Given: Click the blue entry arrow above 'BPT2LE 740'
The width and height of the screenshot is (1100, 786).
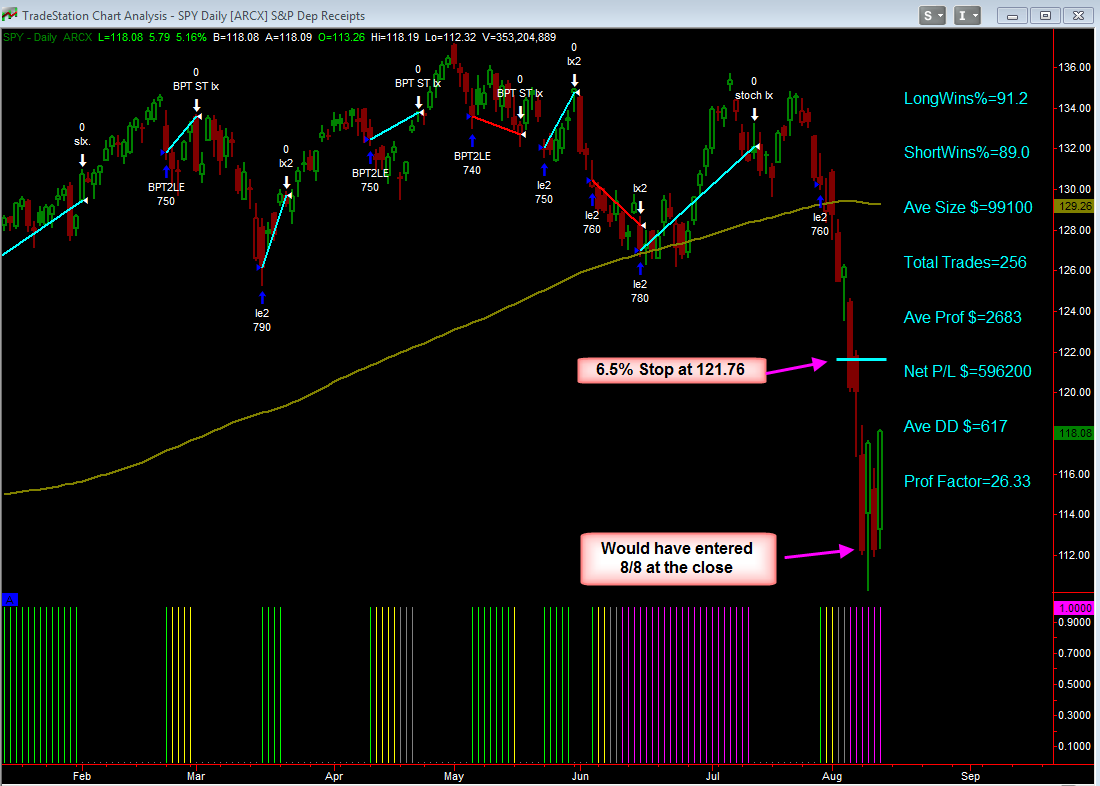Looking at the screenshot, I should tap(471, 139).
